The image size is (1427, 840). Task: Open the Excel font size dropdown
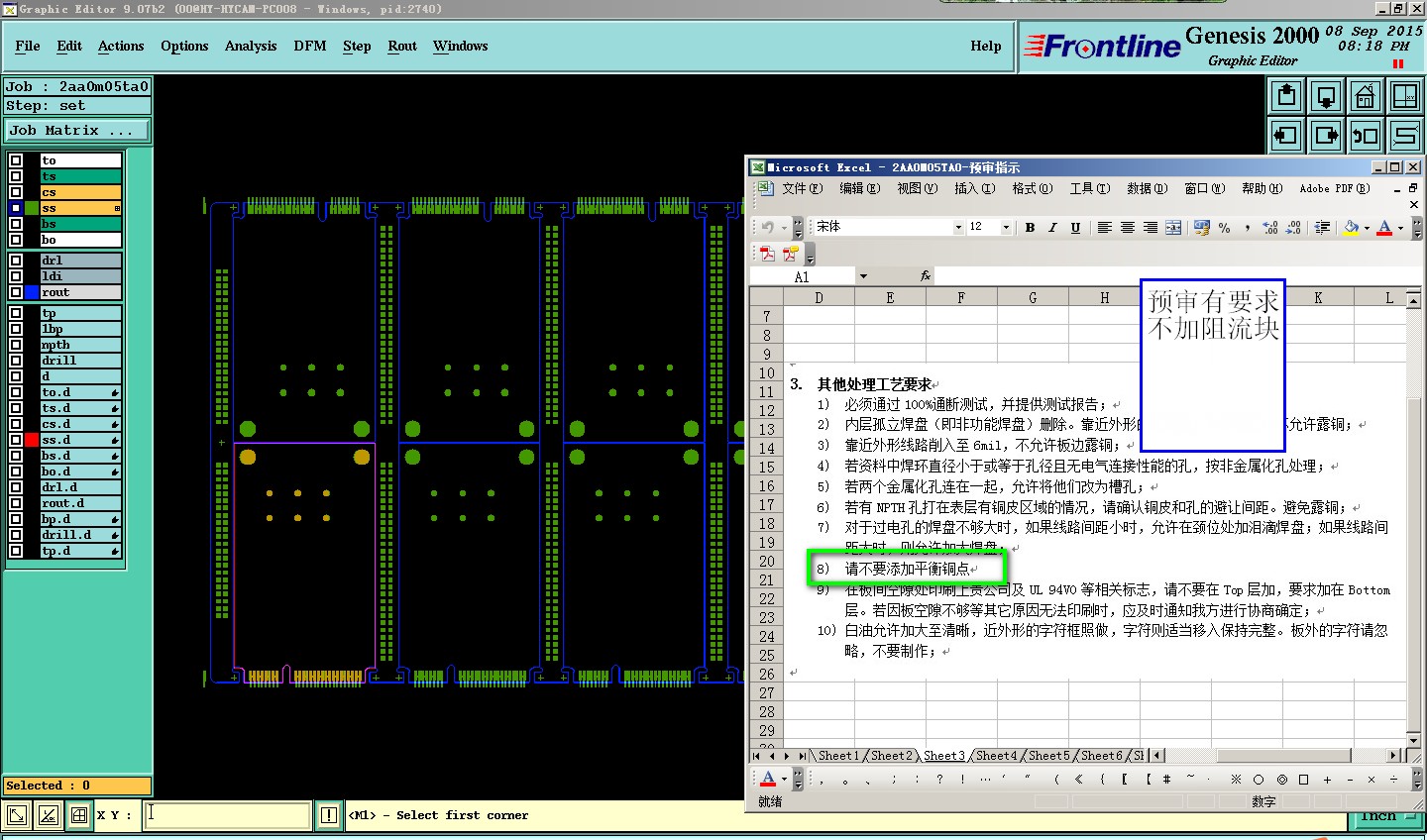[x=1006, y=227]
